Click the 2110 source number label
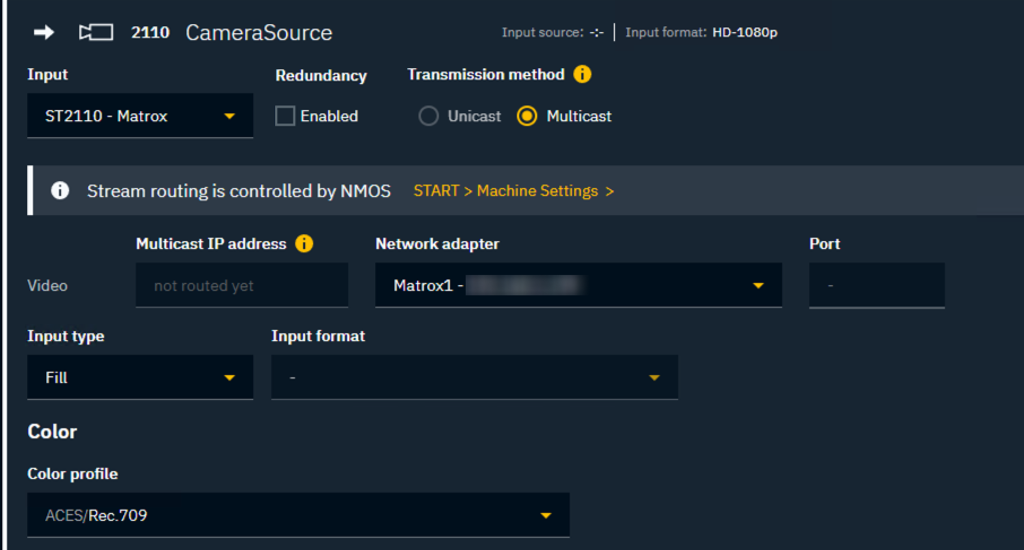Viewport: 1024px width, 550px height. click(150, 33)
